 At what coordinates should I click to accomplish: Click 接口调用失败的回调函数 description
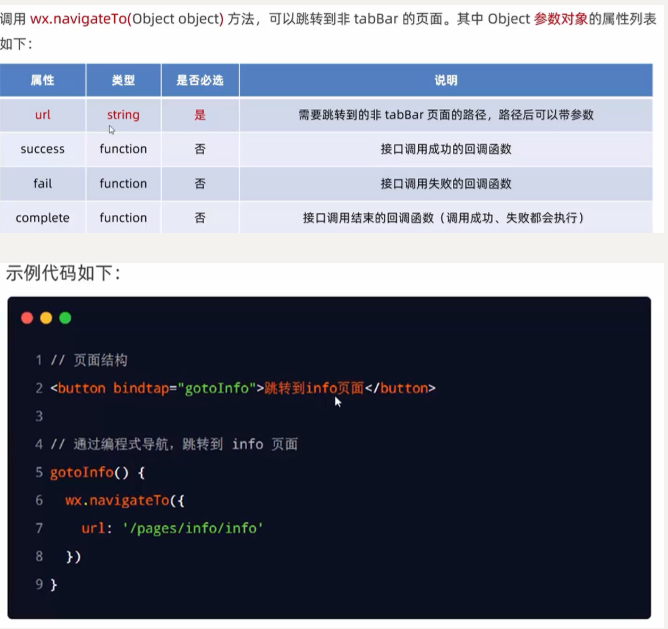(x=446, y=183)
